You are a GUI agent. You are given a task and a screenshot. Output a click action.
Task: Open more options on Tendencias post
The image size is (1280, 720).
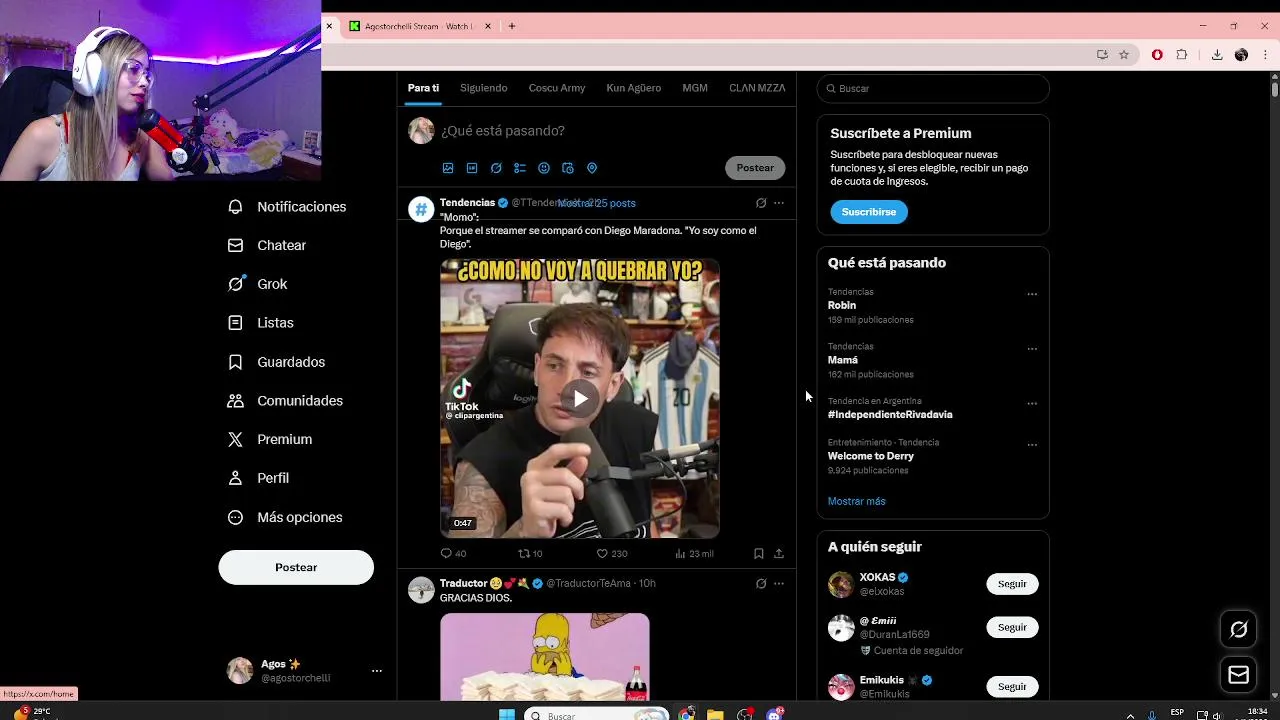[779, 203]
